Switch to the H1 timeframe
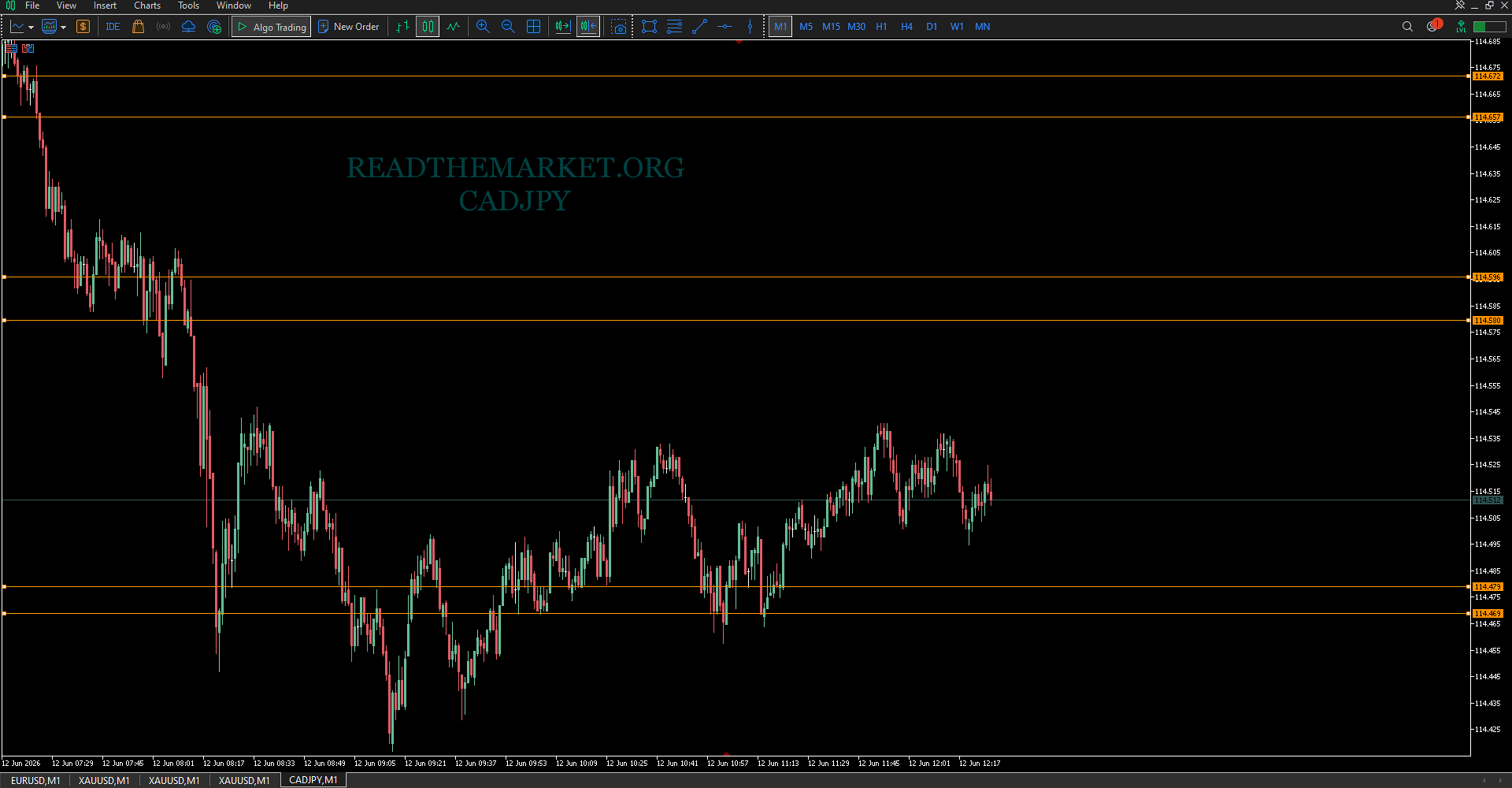Screen dimensions: 1512x788 [881, 27]
